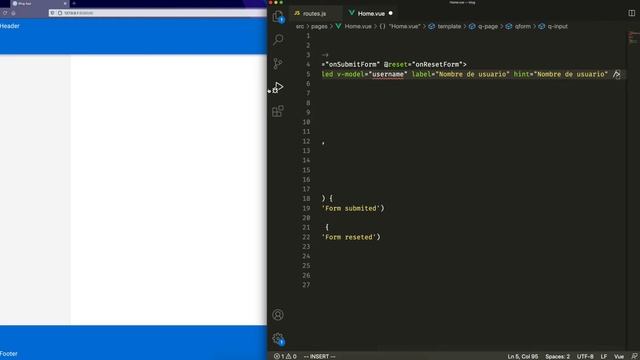This screenshot has width=640, height=360.
Task: Click 'UTF-8' encoding in status bar
Action: click(x=585, y=356)
